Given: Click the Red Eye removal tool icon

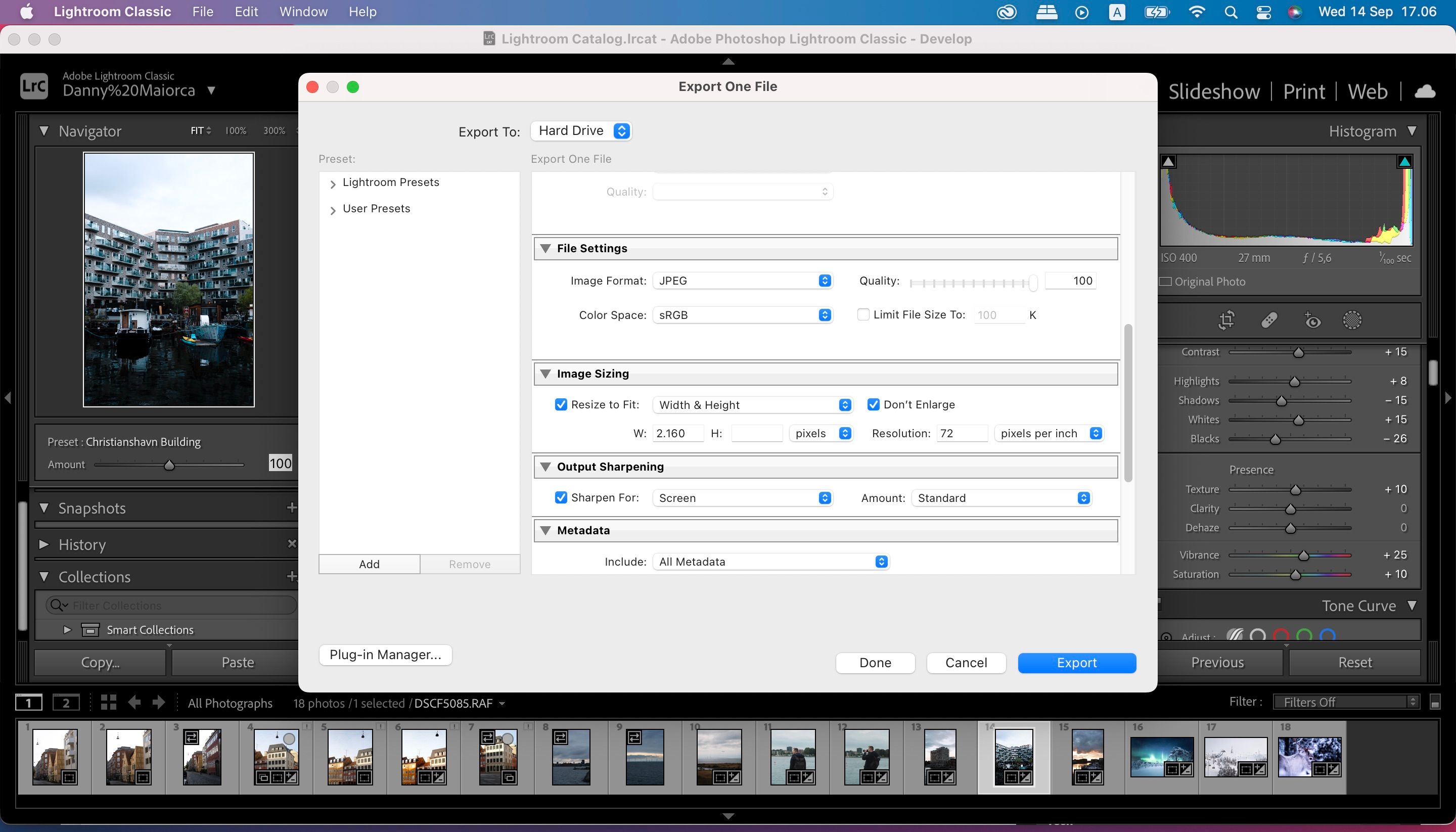Looking at the screenshot, I should [x=1314, y=320].
